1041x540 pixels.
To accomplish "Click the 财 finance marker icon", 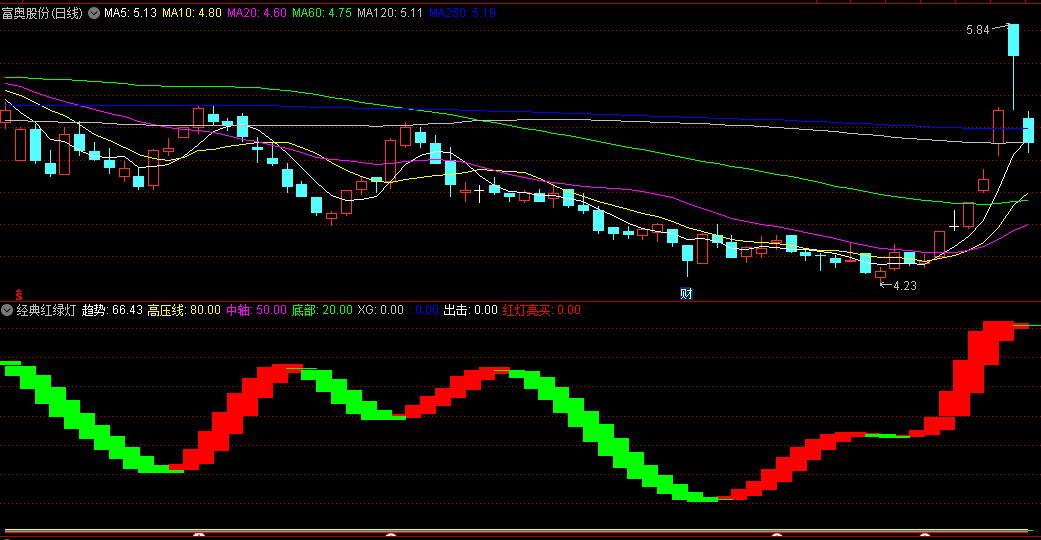I will [x=686, y=294].
